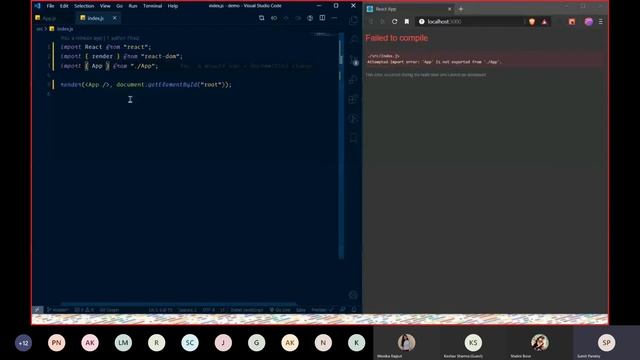The image size is (640, 360).
Task: Open the browser hamburger menu
Action: point(600,22)
